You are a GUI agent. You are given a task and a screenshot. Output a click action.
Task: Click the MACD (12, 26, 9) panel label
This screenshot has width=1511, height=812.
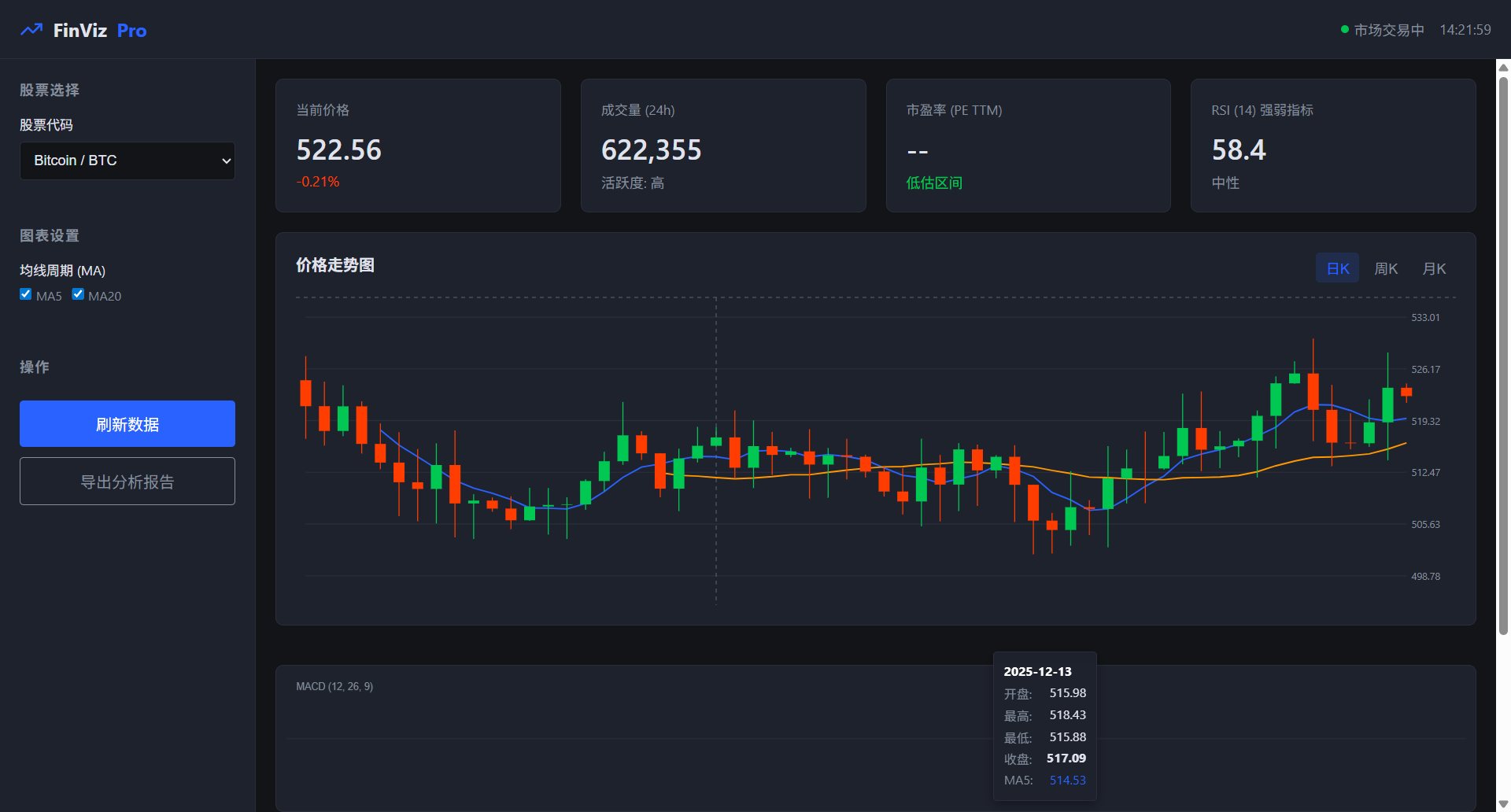pos(334,686)
